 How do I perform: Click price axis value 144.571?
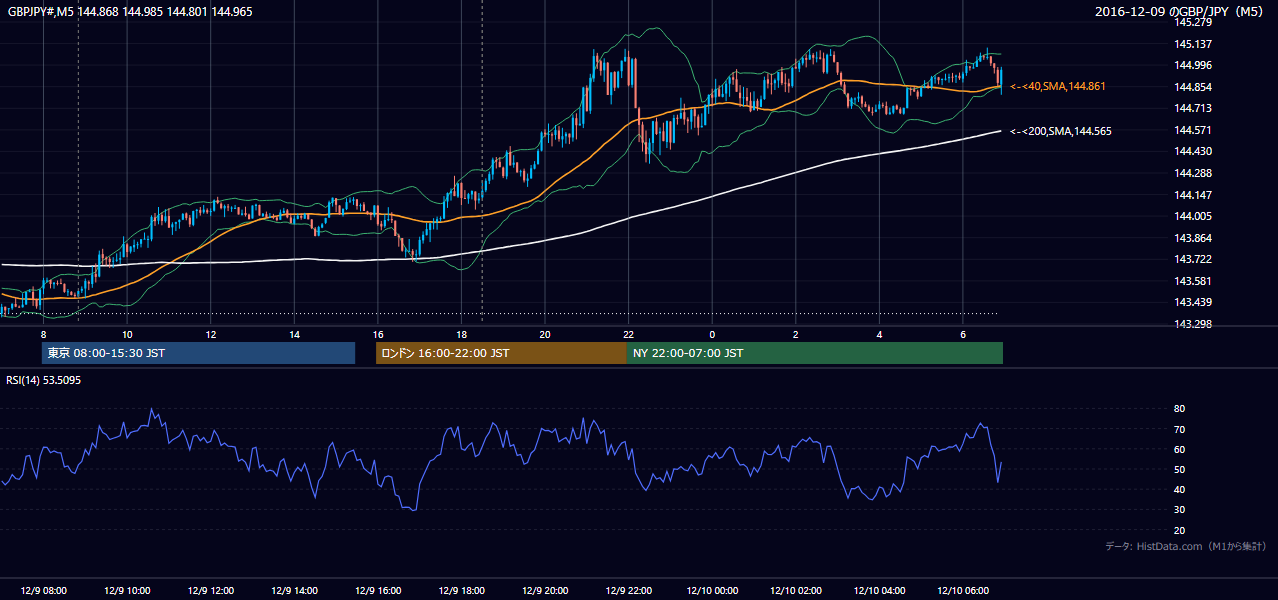[x=1194, y=130]
